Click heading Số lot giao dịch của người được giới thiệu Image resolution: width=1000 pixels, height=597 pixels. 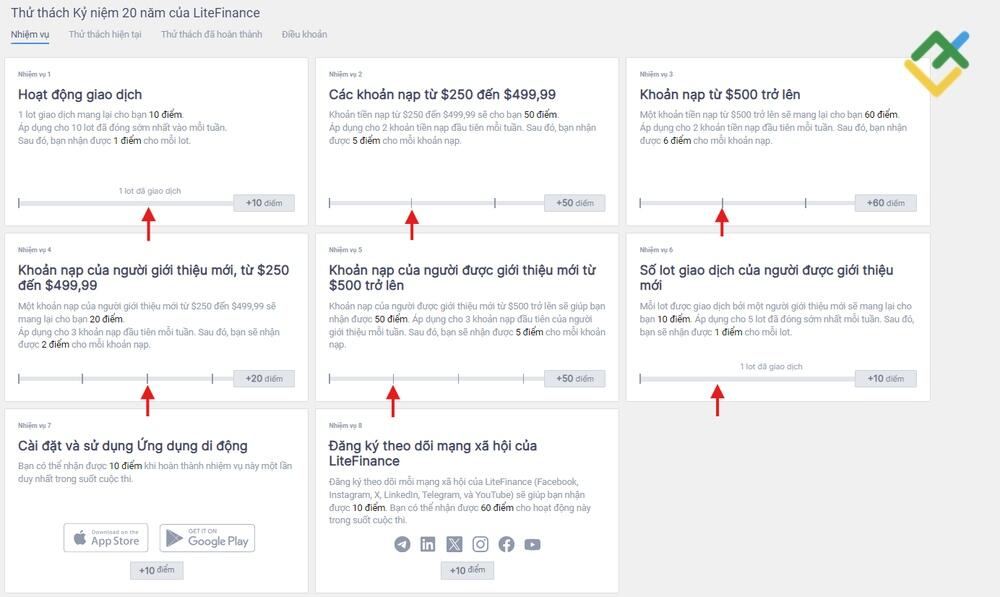pyautogui.click(x=766, y=277)
